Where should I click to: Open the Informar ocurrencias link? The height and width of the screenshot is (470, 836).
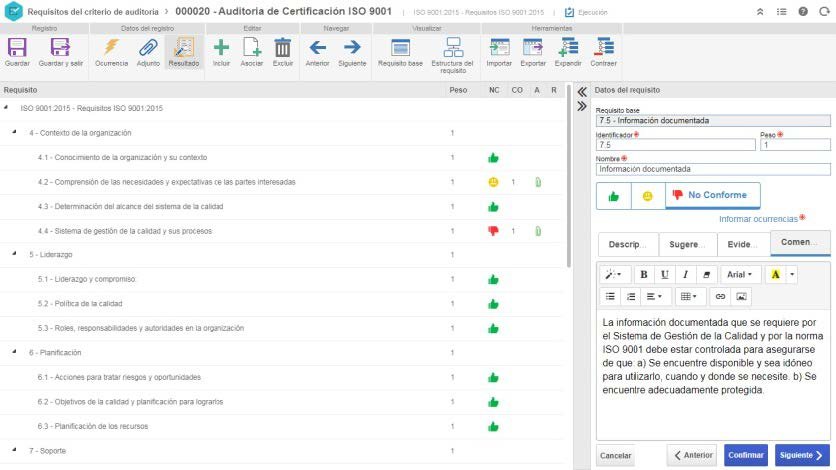tap(758, 219)
